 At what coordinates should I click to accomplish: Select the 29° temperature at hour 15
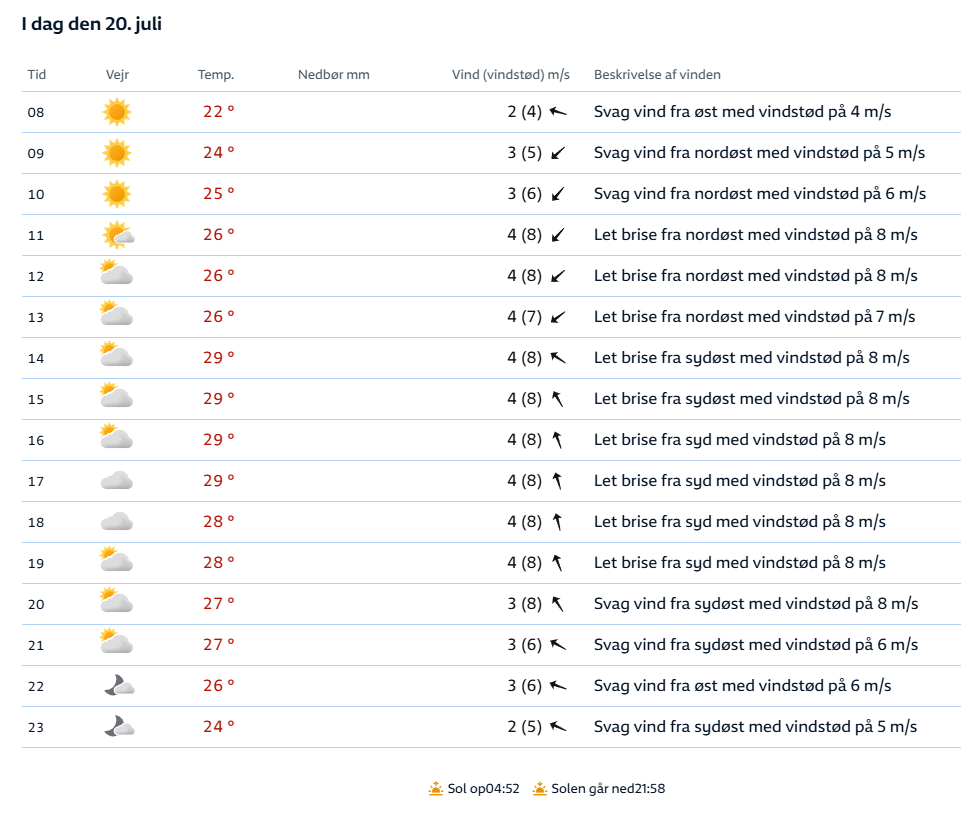(219, 399)
